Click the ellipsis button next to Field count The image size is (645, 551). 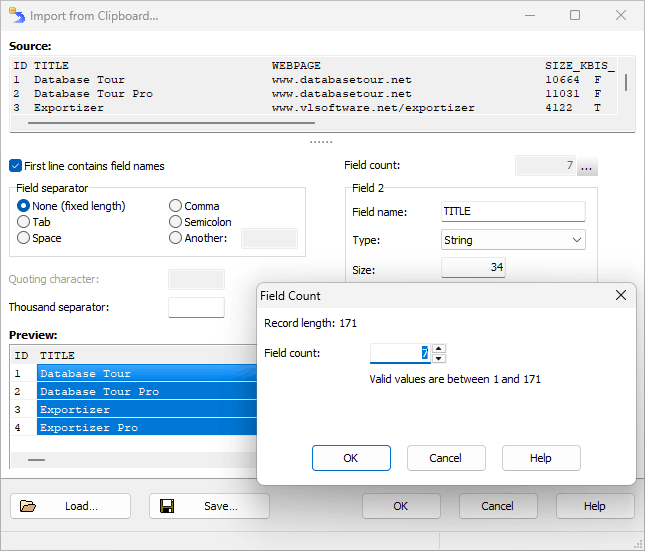(587, 166)
